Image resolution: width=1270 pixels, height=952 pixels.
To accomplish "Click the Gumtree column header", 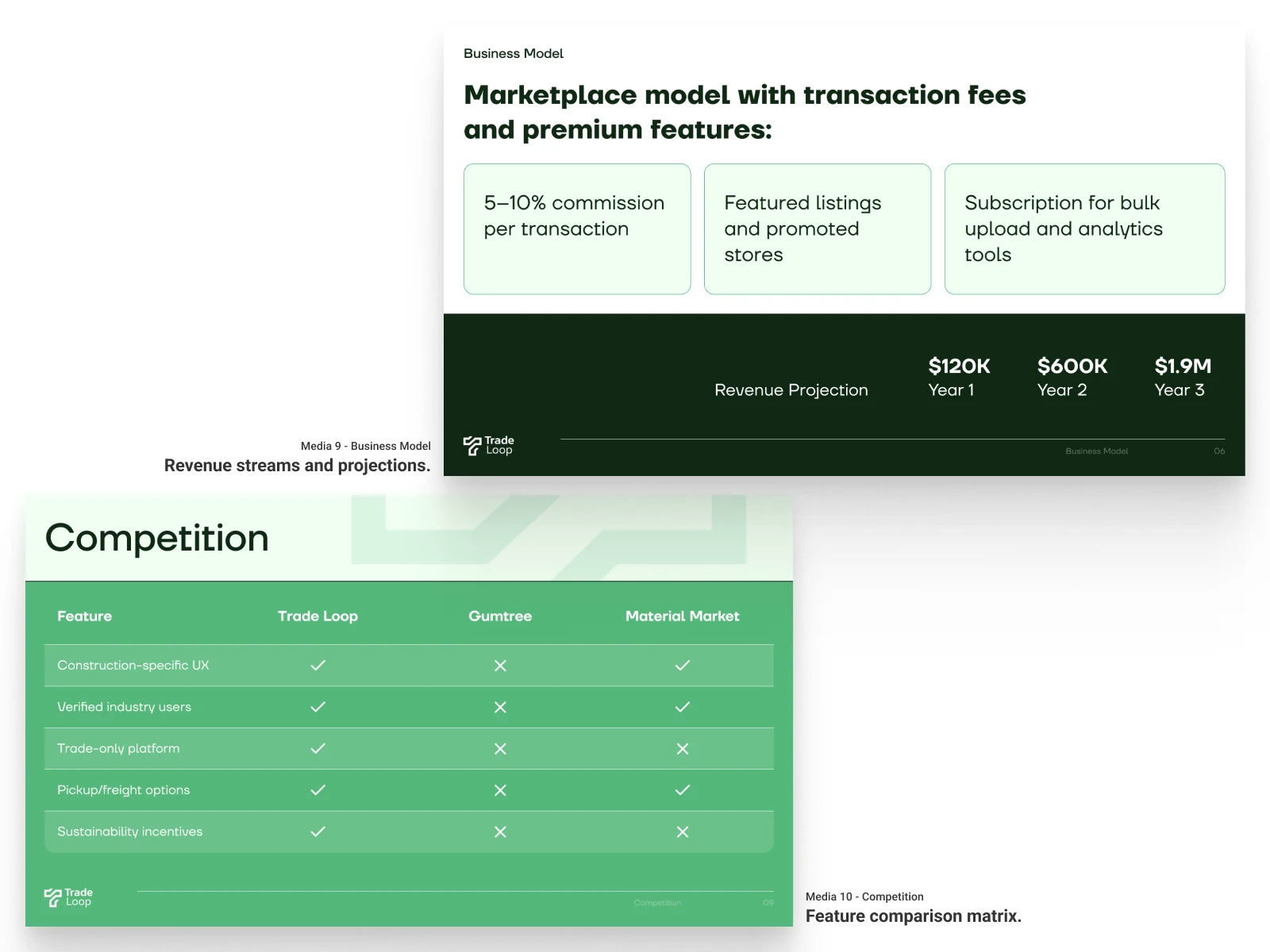I will [x=500, y=616].
